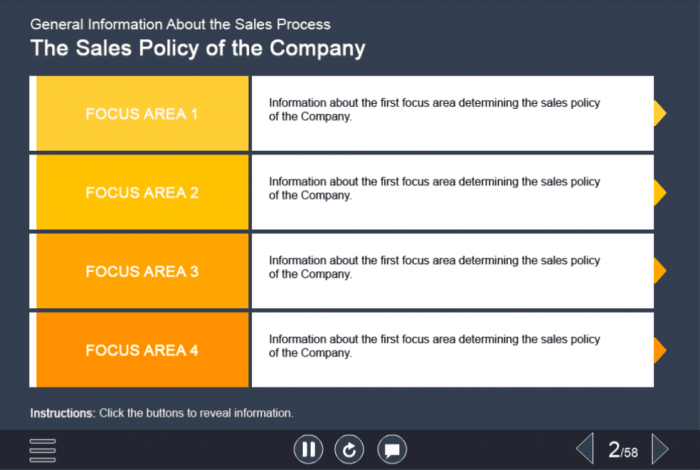This screenshot has width=700, height=470.
Task: Click orange arrow beside Focus Area 1 panel
Action: [x=659, y=113]
